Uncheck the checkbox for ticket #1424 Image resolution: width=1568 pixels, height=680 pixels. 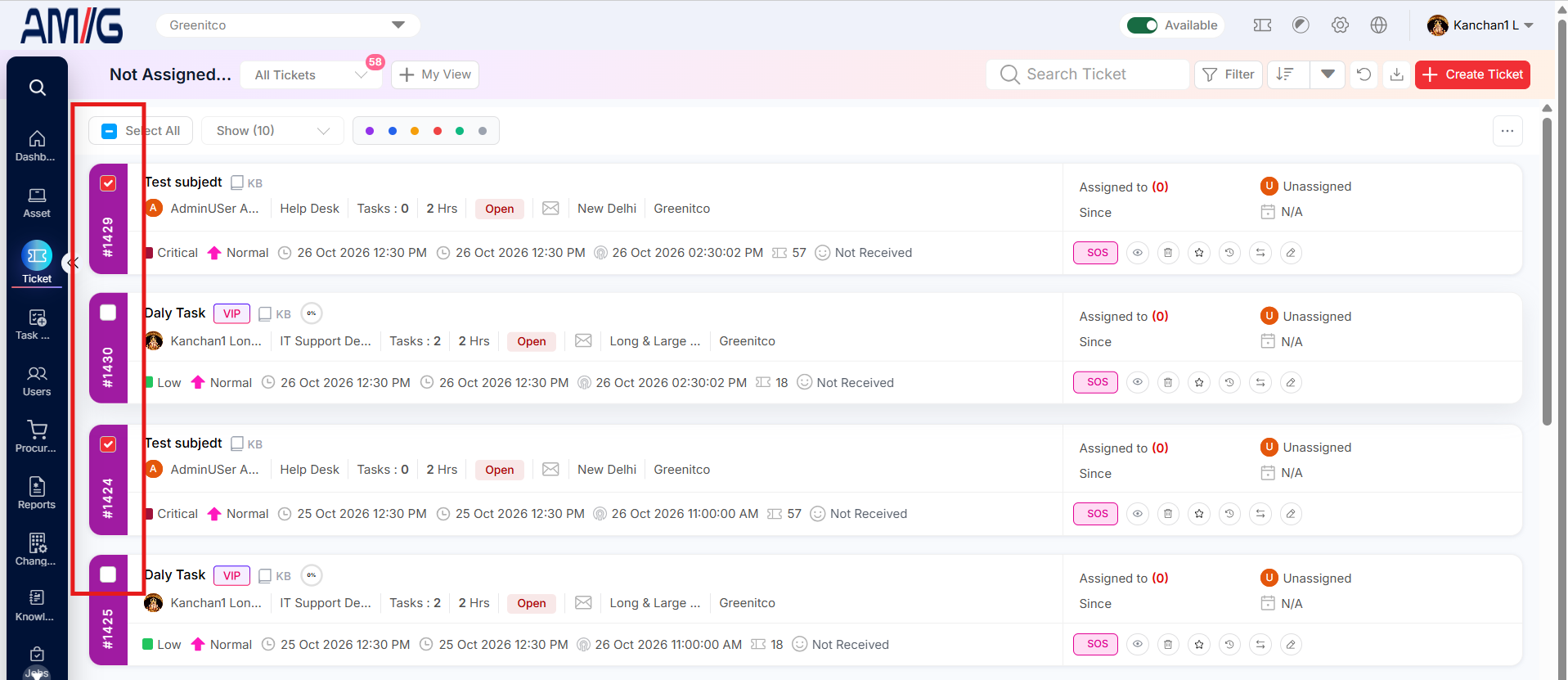click(x=108, y=444)
